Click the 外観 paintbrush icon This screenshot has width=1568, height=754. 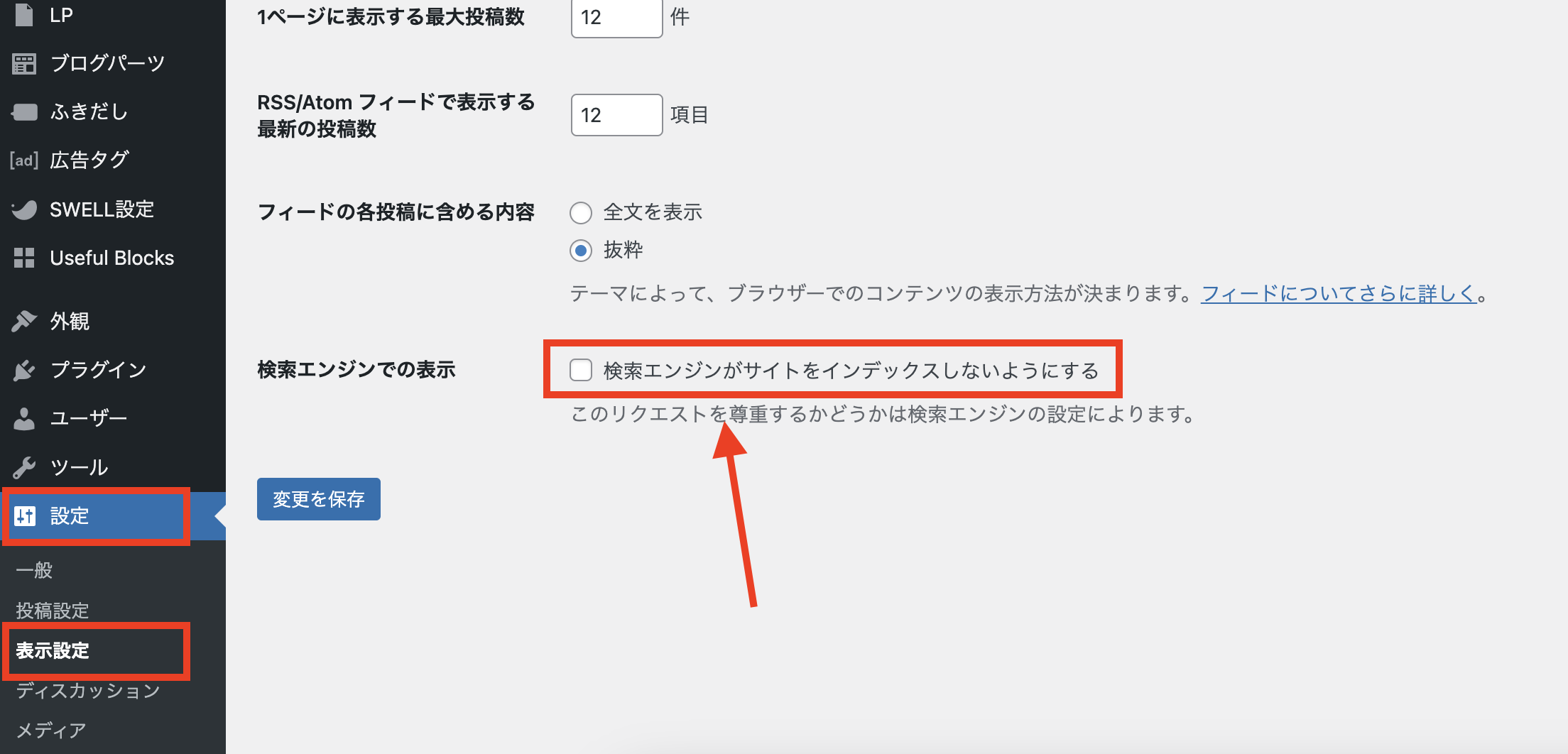24,321
